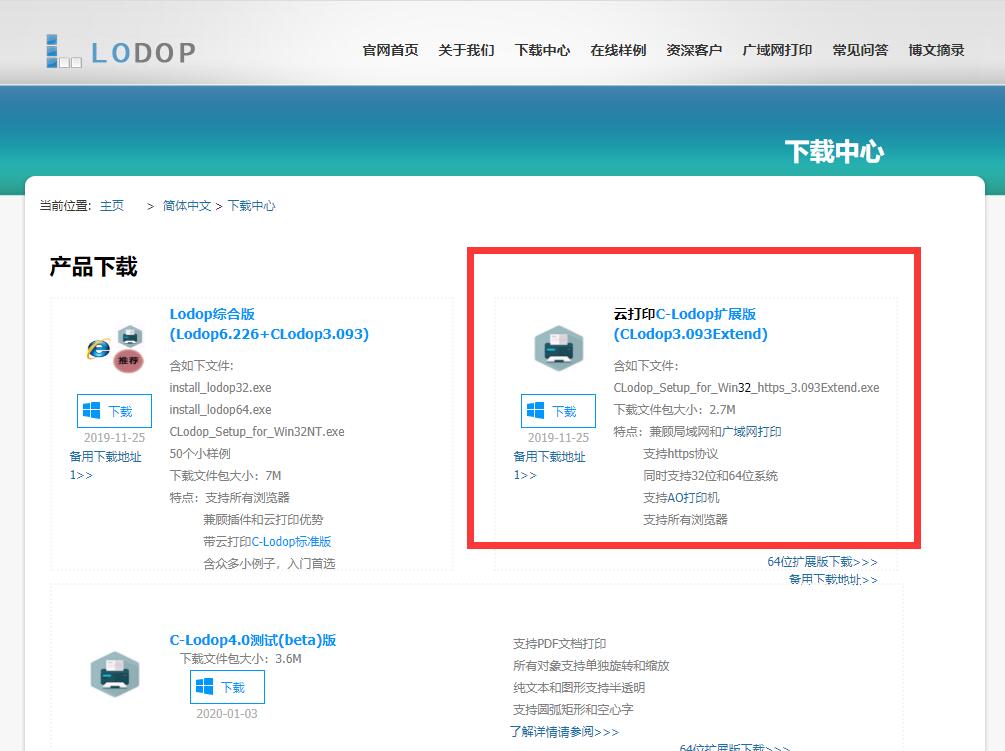Viewport: 1005px width, 751px height.
Task: Click the IE and printer 推荐 icon
Action: coord(115,348)
